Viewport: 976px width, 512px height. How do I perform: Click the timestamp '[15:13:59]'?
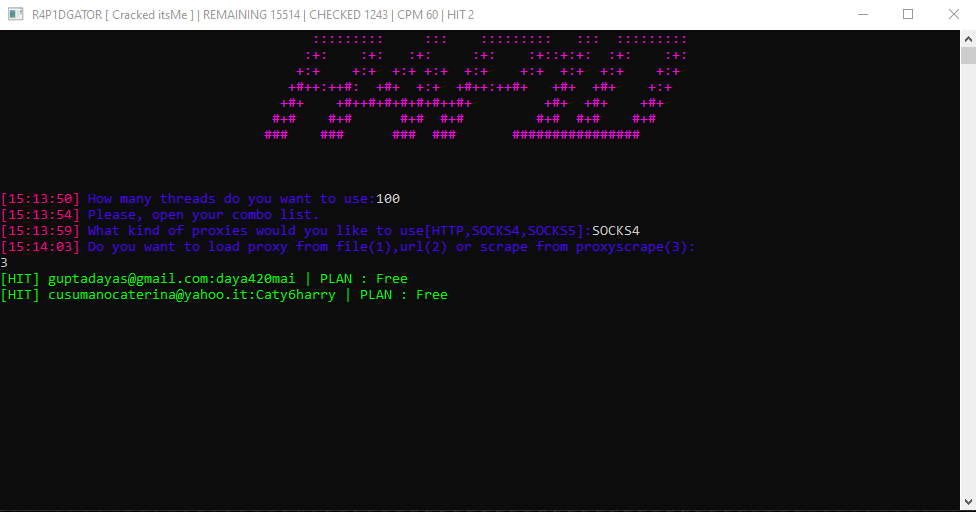[40, 231]
